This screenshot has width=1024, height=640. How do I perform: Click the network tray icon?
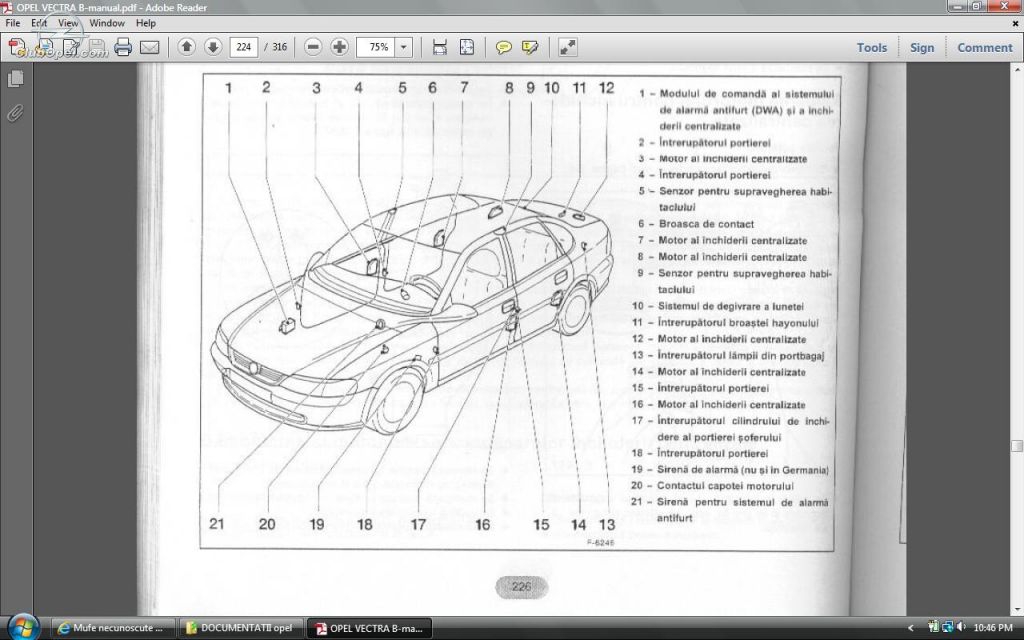(948, 628)
